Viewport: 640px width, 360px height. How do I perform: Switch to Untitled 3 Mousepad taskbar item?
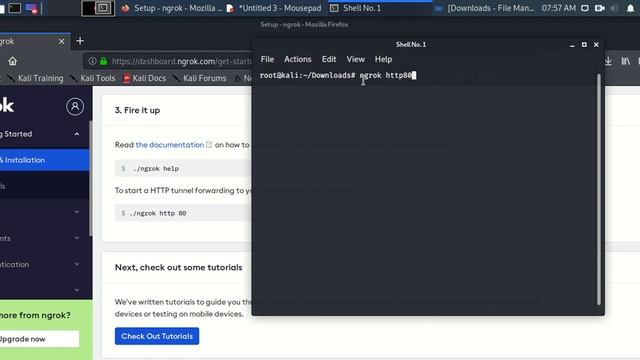[x=274, y=8]
